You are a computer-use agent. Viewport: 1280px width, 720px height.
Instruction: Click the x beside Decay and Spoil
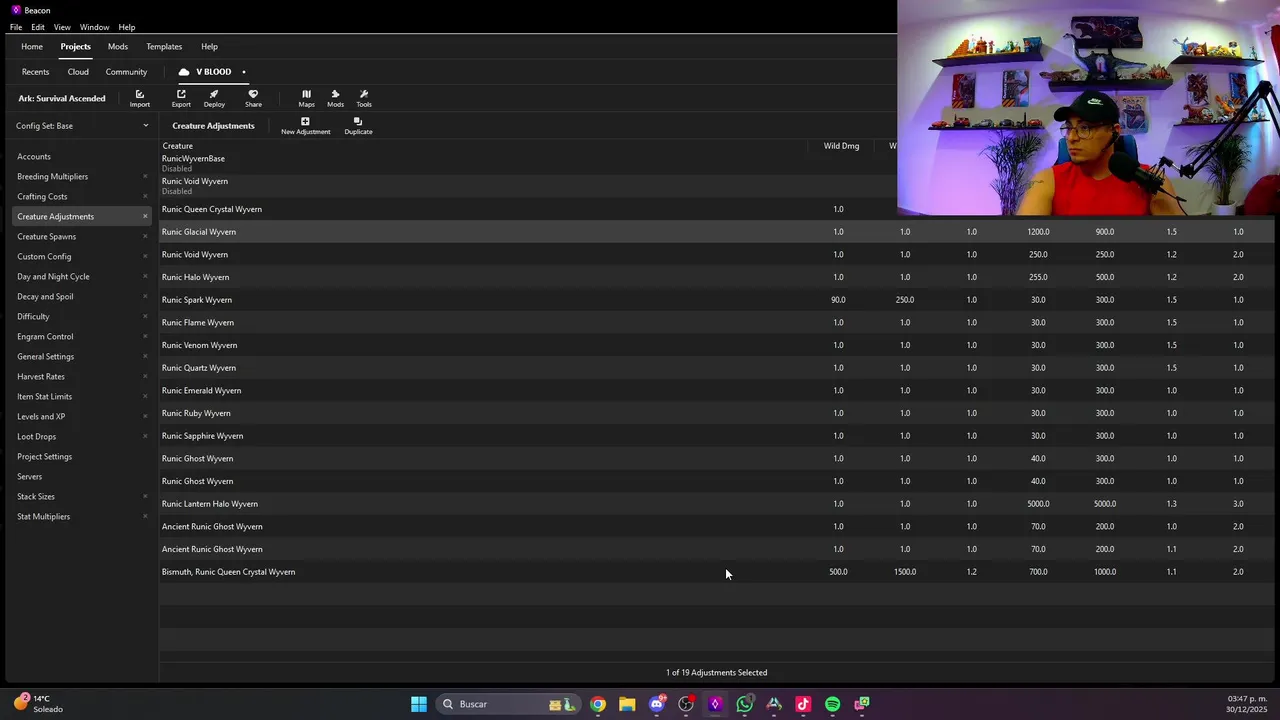pos(145,297)
